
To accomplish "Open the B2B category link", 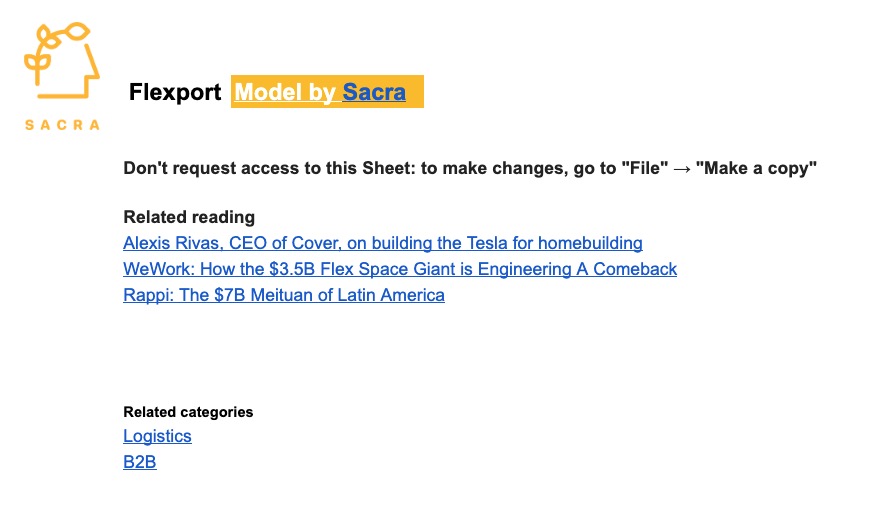I will click(x=140, y=462).
